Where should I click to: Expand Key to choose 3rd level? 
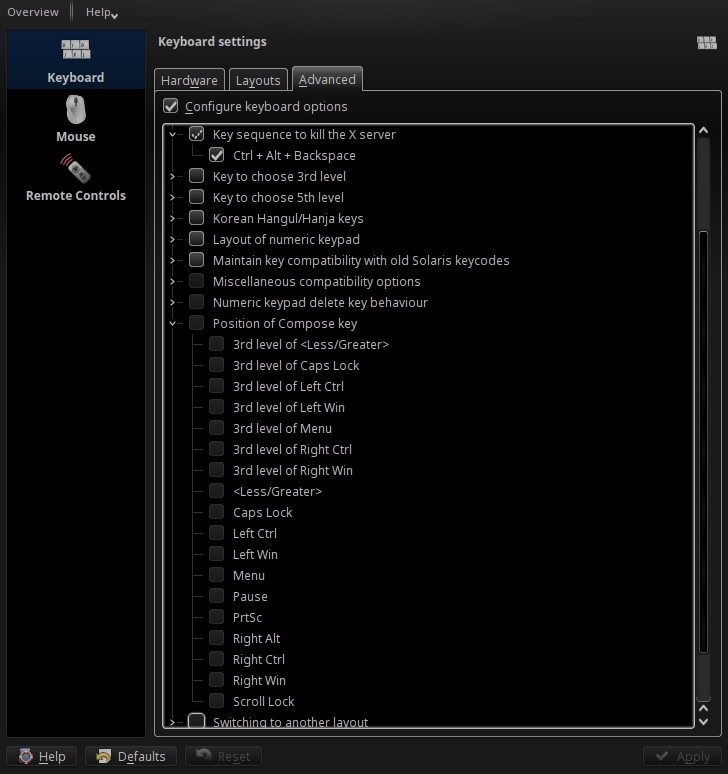point(172,176)
